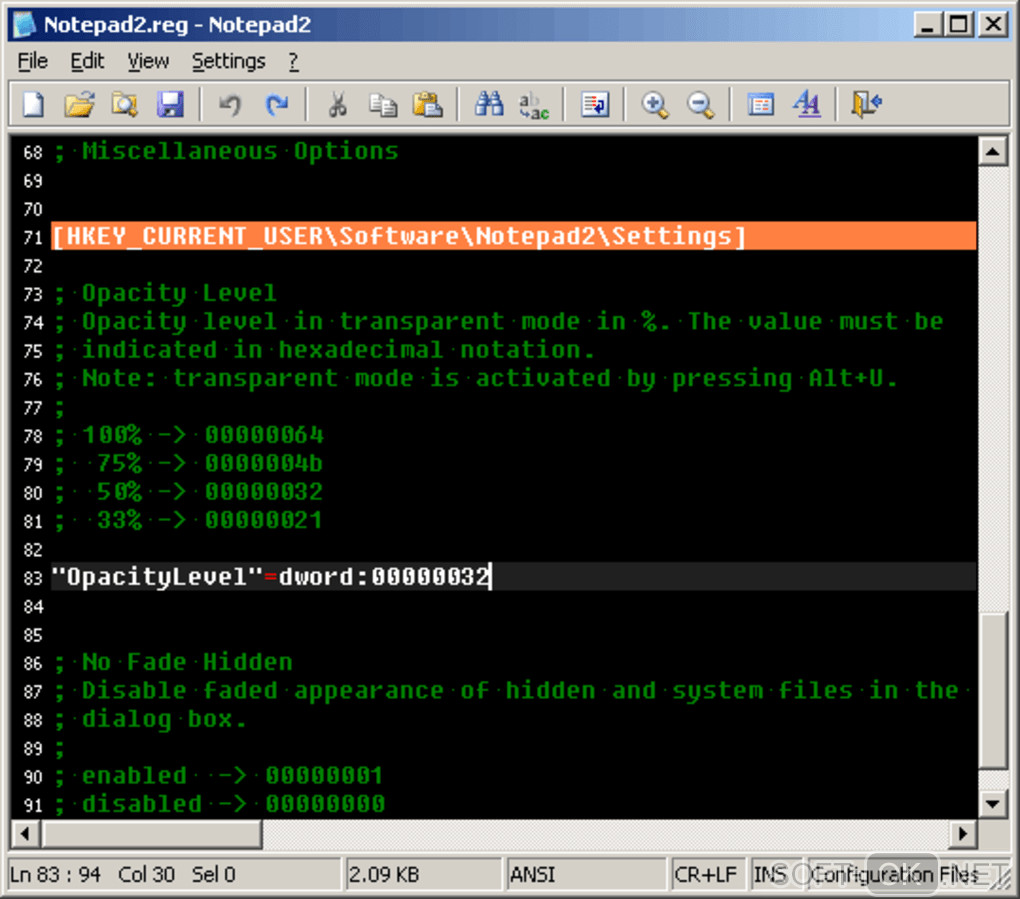Open the View menu
The image size is (1020, 899).
[148, 61]
